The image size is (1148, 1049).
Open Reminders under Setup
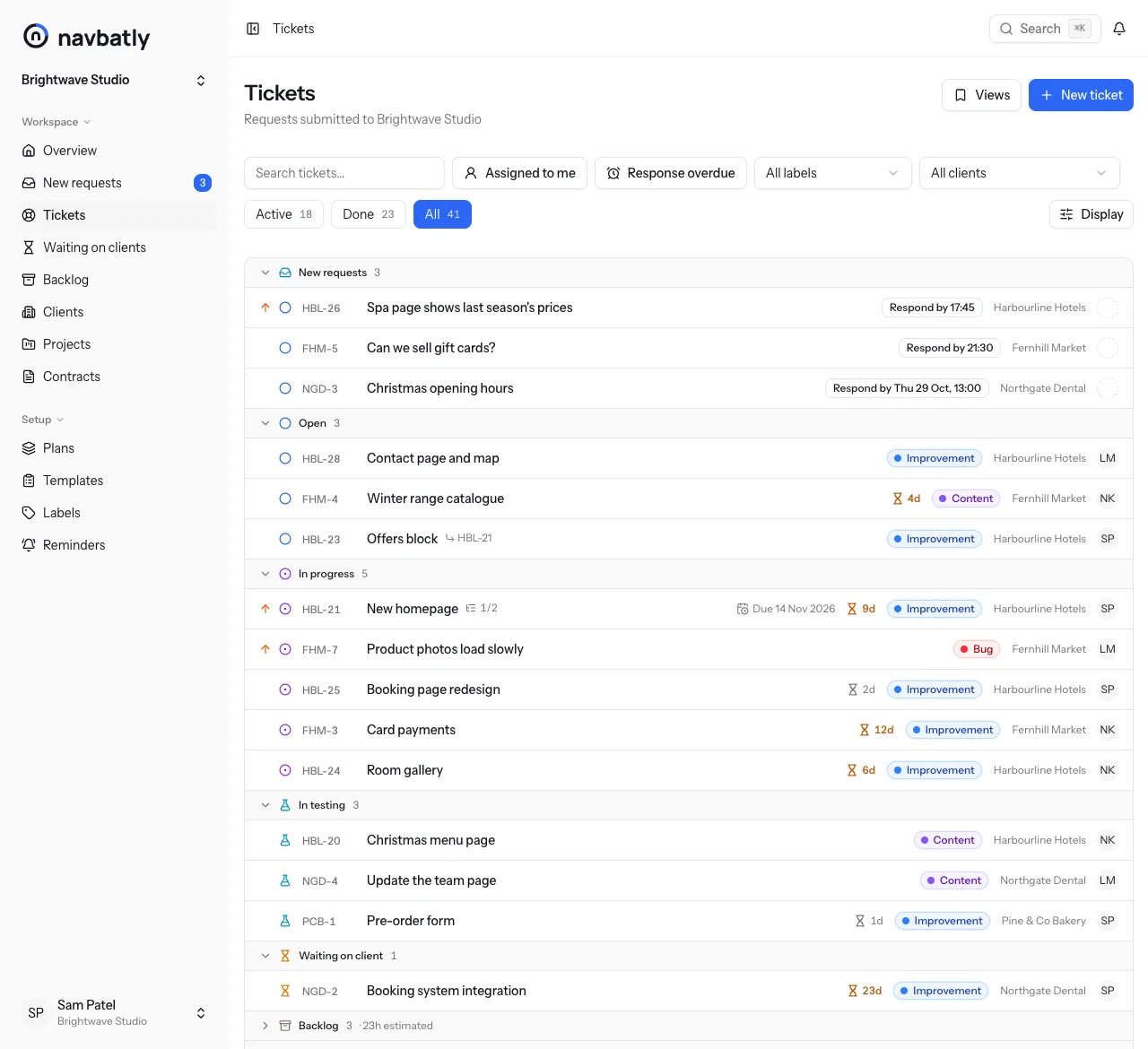click(x=115, y=545)
